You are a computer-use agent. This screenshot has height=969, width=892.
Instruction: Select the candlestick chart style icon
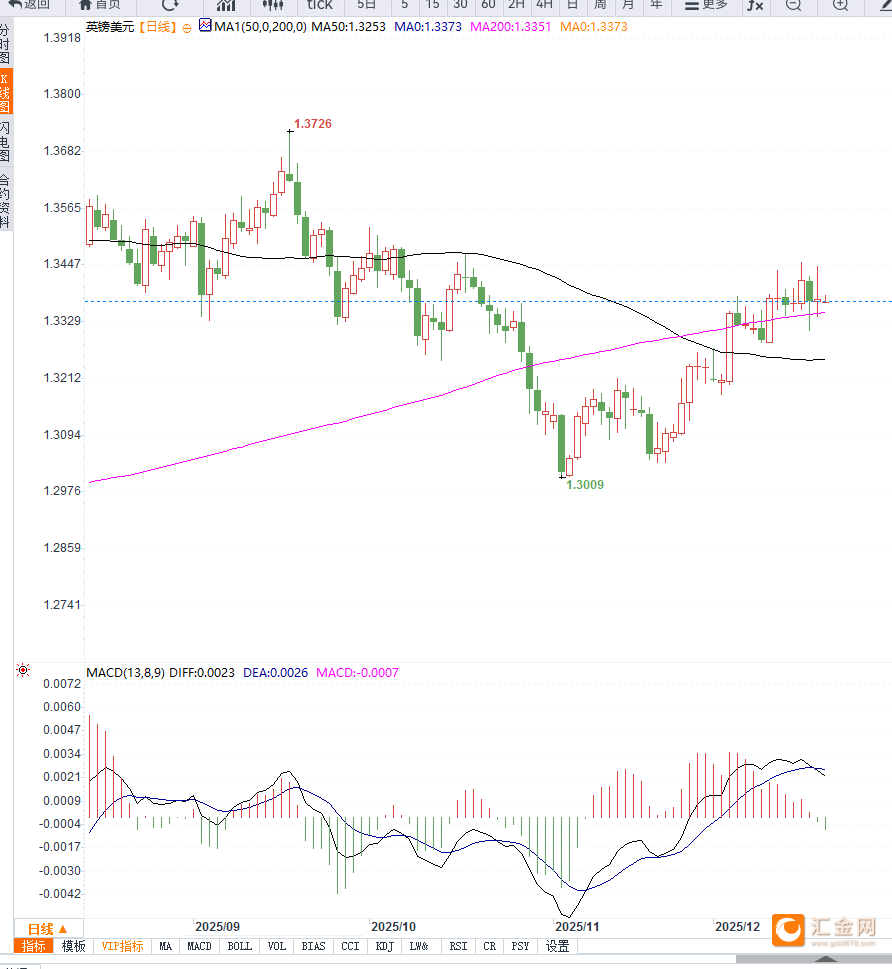273,4
